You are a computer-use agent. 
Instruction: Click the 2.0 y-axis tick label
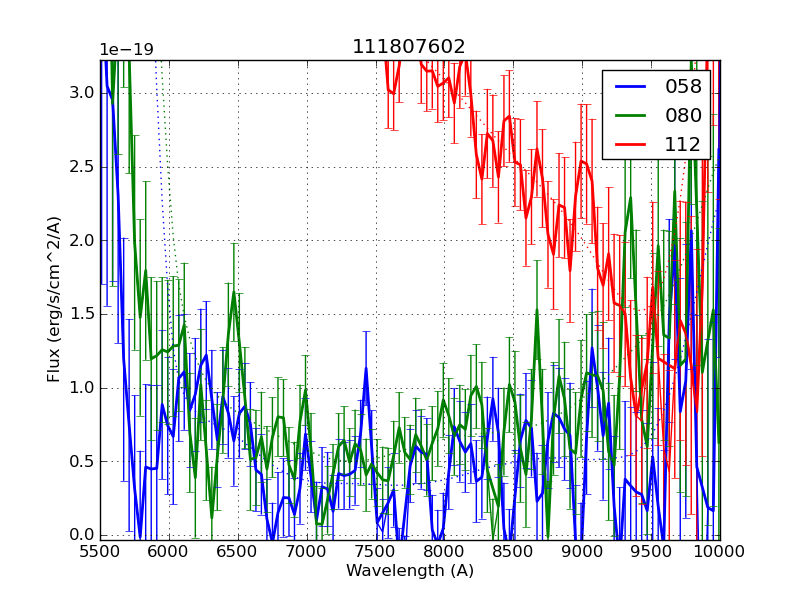point(82,240)
